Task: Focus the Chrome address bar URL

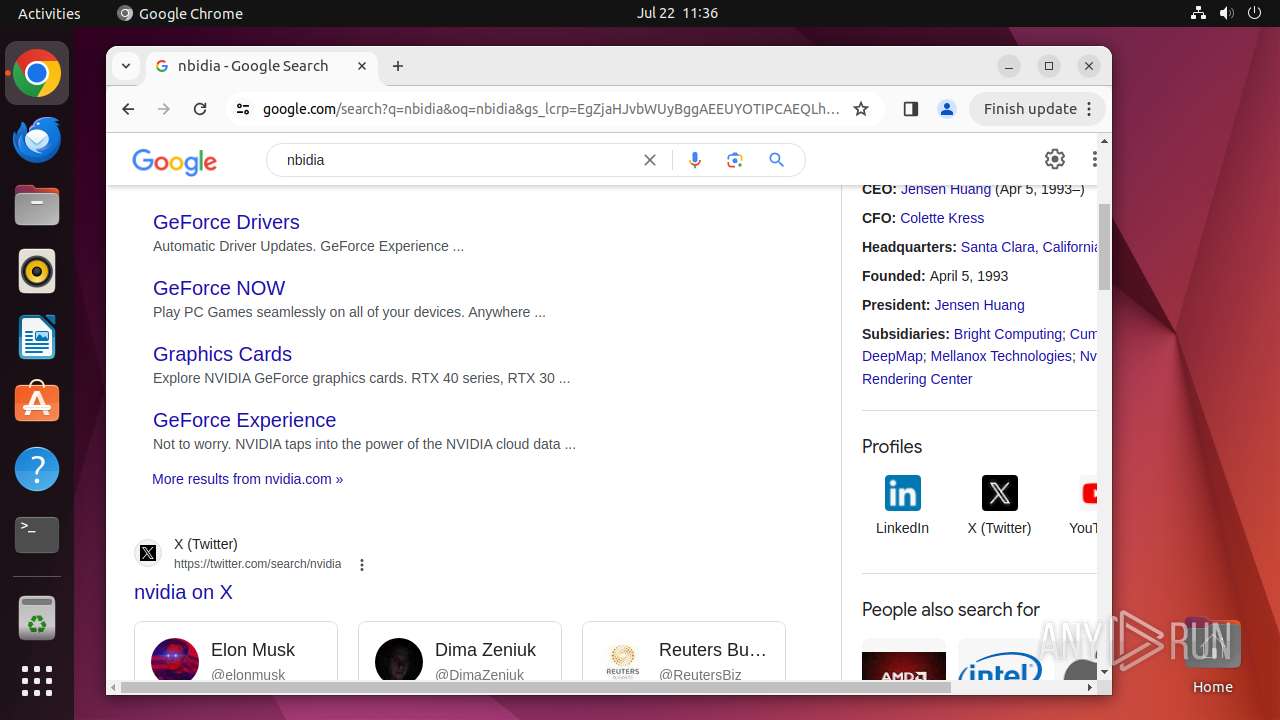Action: [x=550, y=109]
